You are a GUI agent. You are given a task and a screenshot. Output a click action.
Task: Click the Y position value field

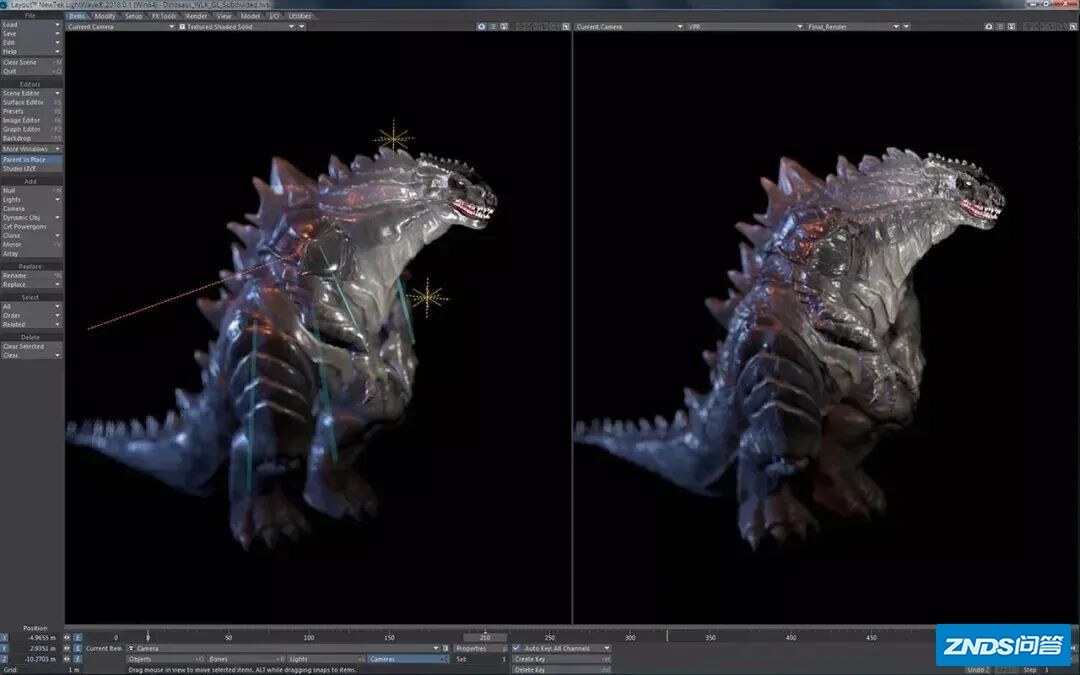[36, 648]
